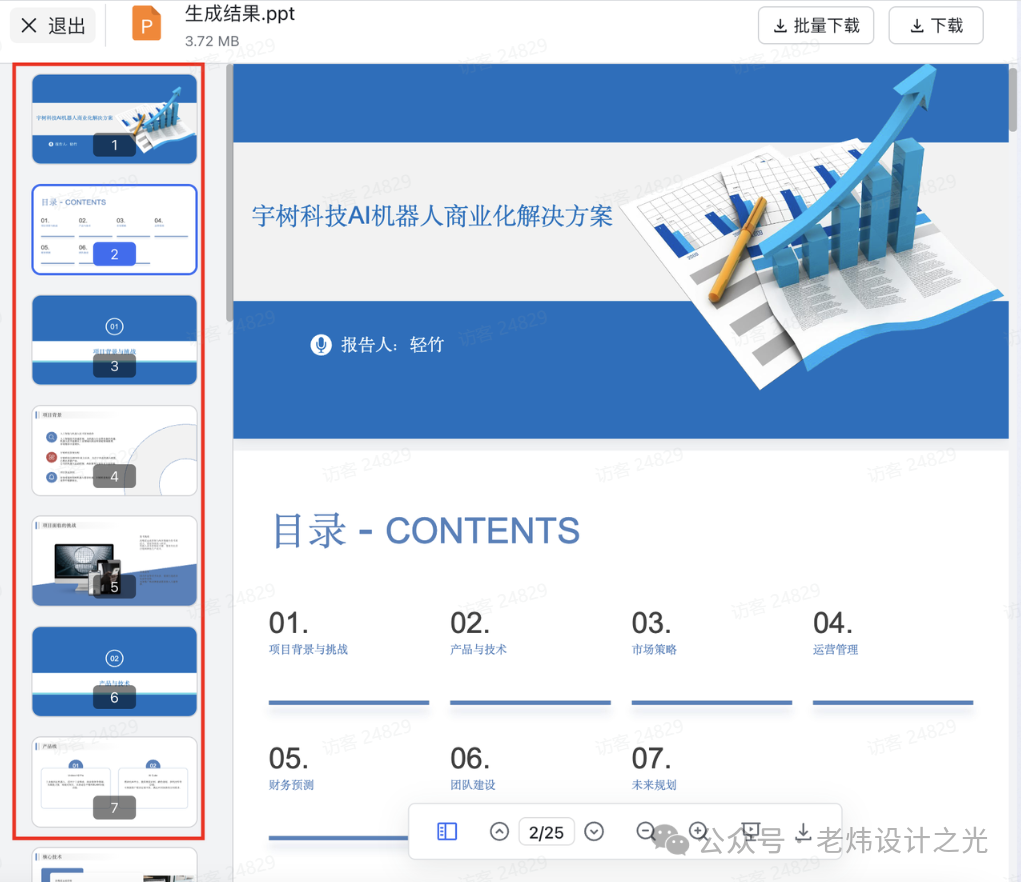Screen dimensions: 1021x882
Task: Click contents item 03. 市场策略
Action: (x=654, y=633)
